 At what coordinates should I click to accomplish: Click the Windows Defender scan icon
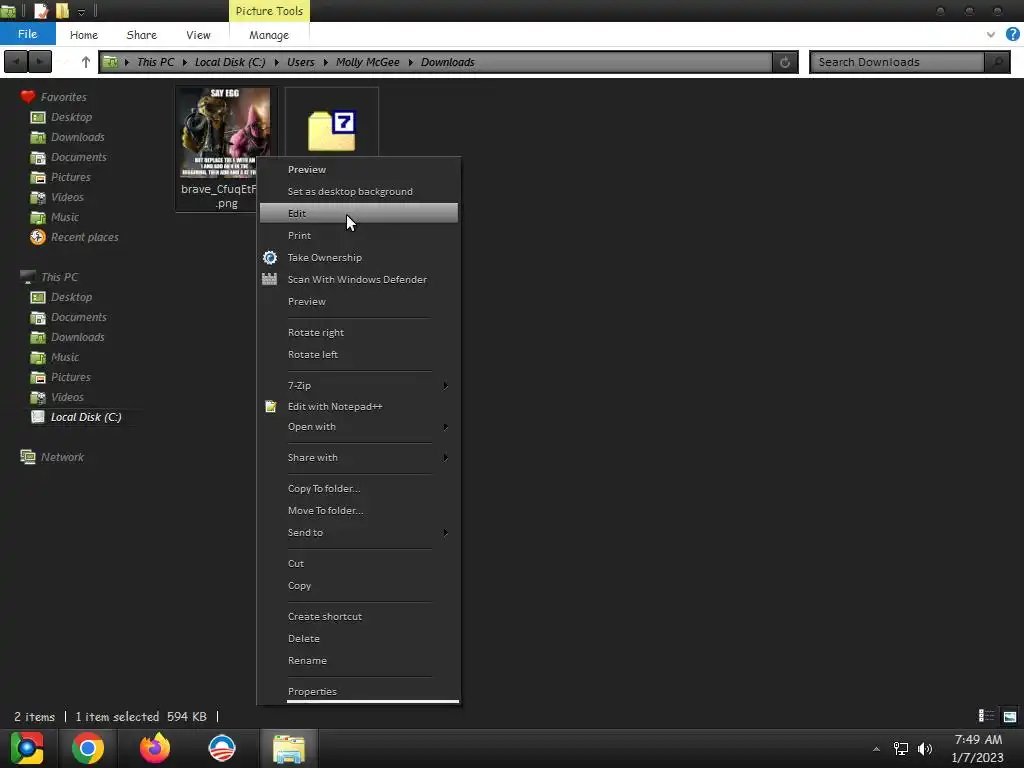pyautogui.click(x=270, y=279)
